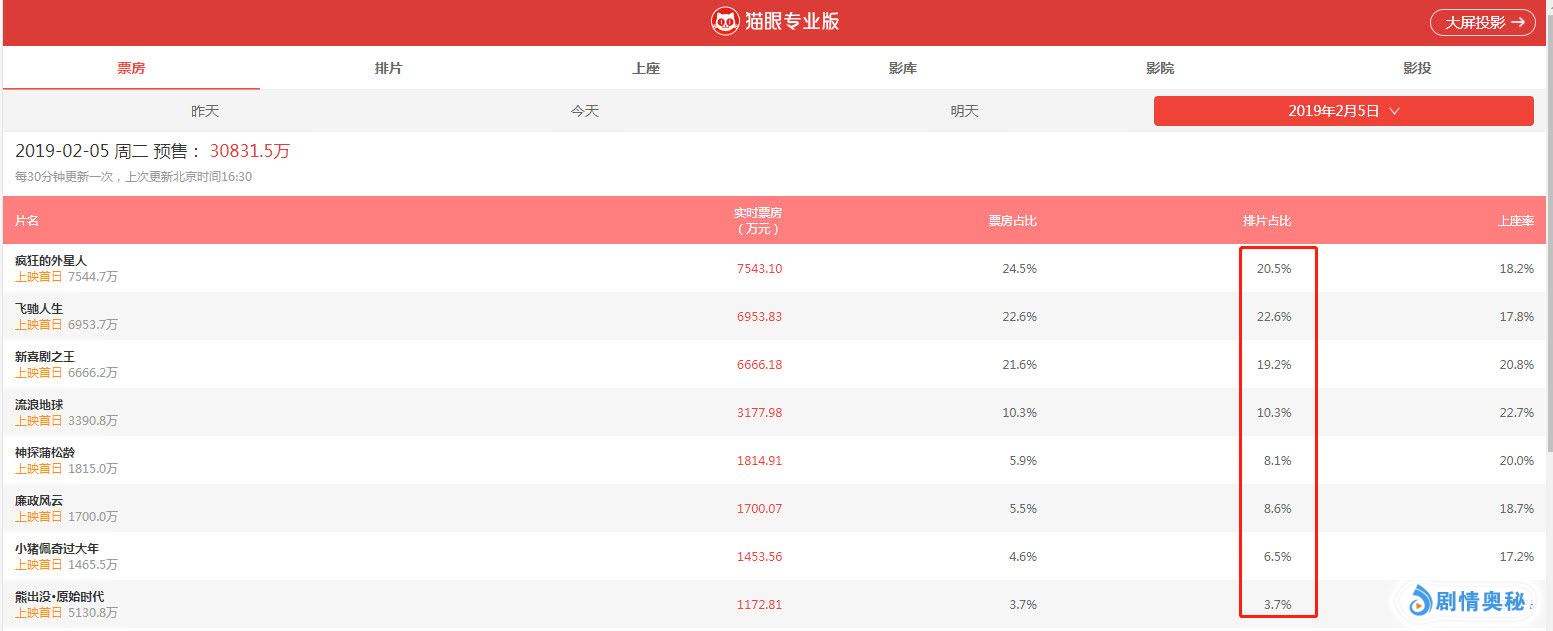Image resolution: width=1553 pixels, height=631 pixels.
Task: Open the 2019年2月5日 date dropdown
Action: pos(1343,111)
